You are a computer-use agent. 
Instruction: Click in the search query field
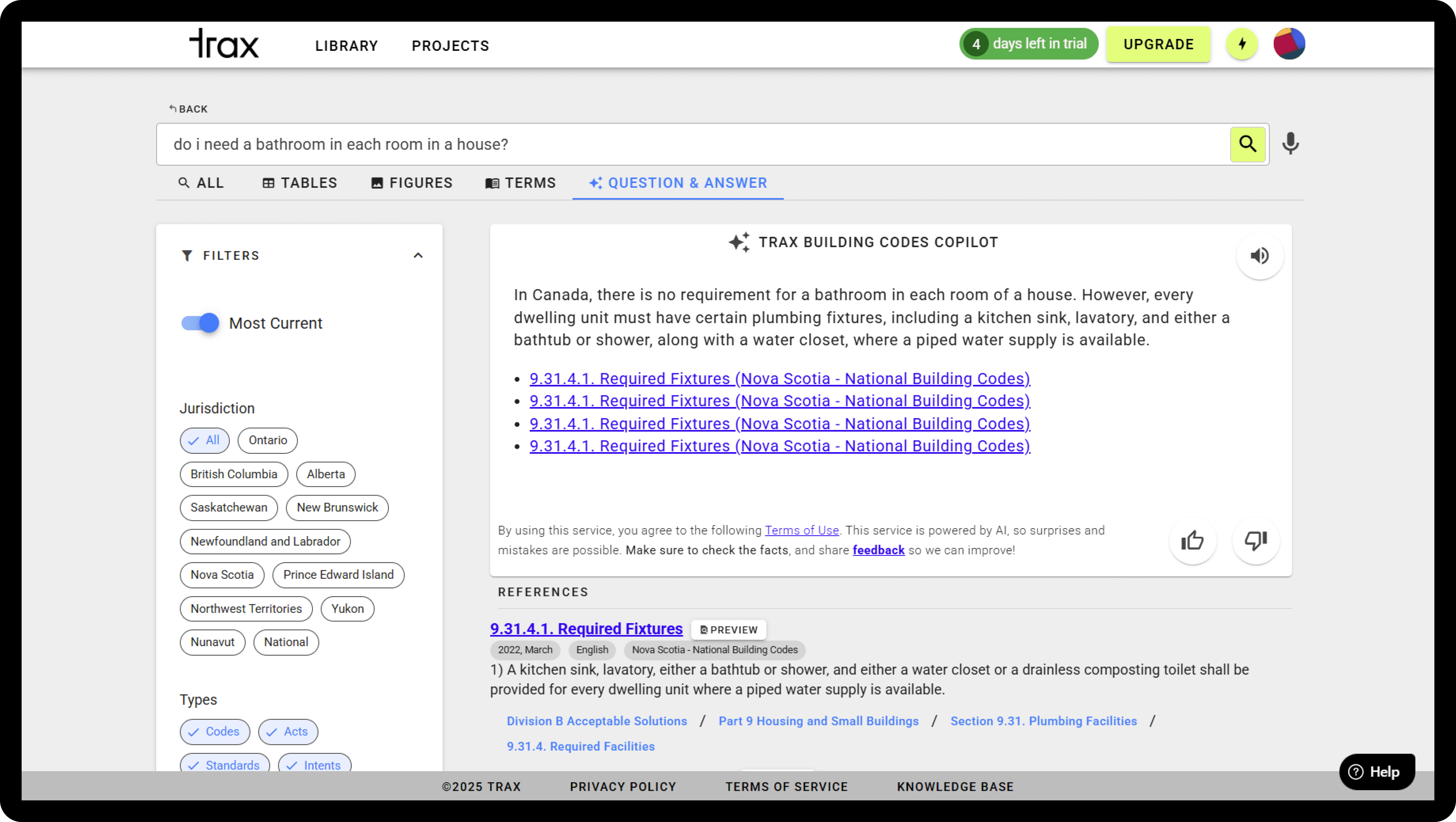pos(678,144)
